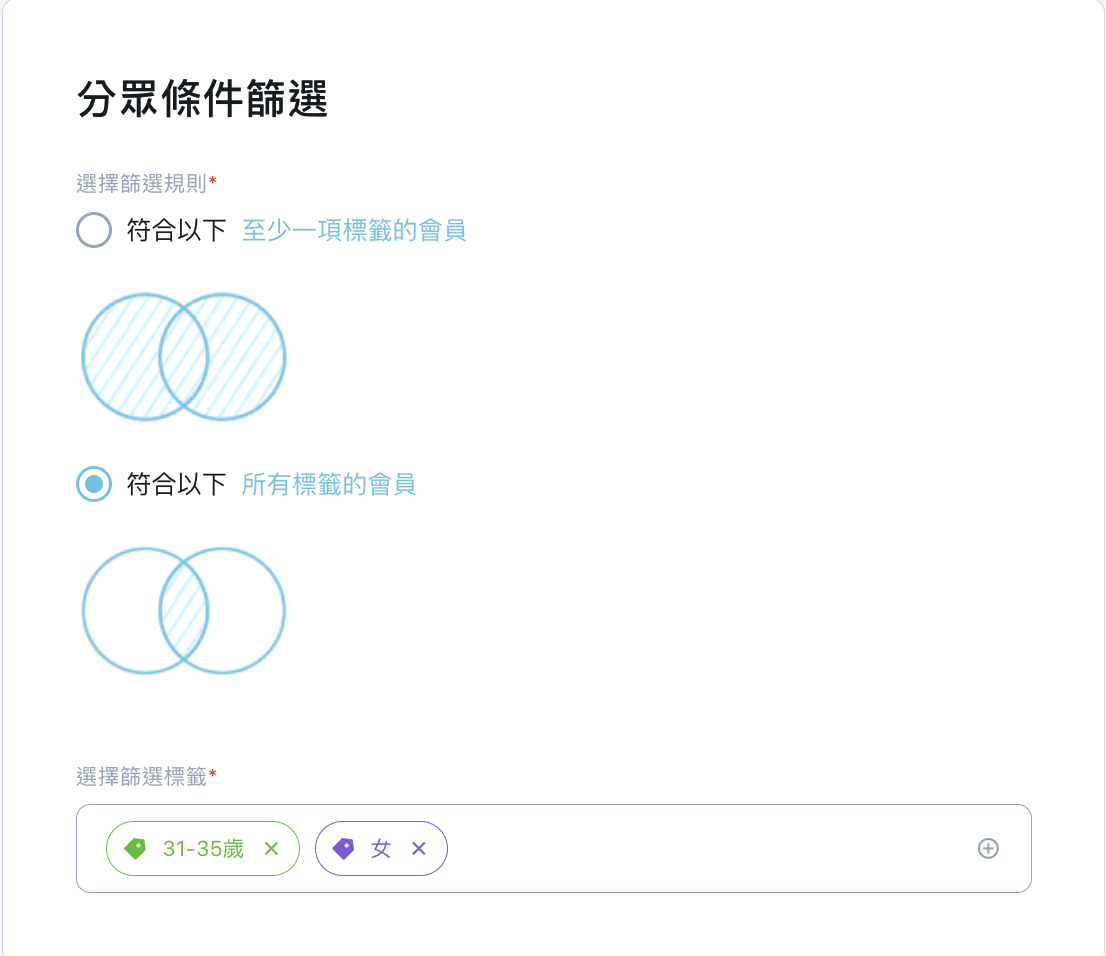
Task: Click the union Venn diagram illustration
Action: [183, 357]
